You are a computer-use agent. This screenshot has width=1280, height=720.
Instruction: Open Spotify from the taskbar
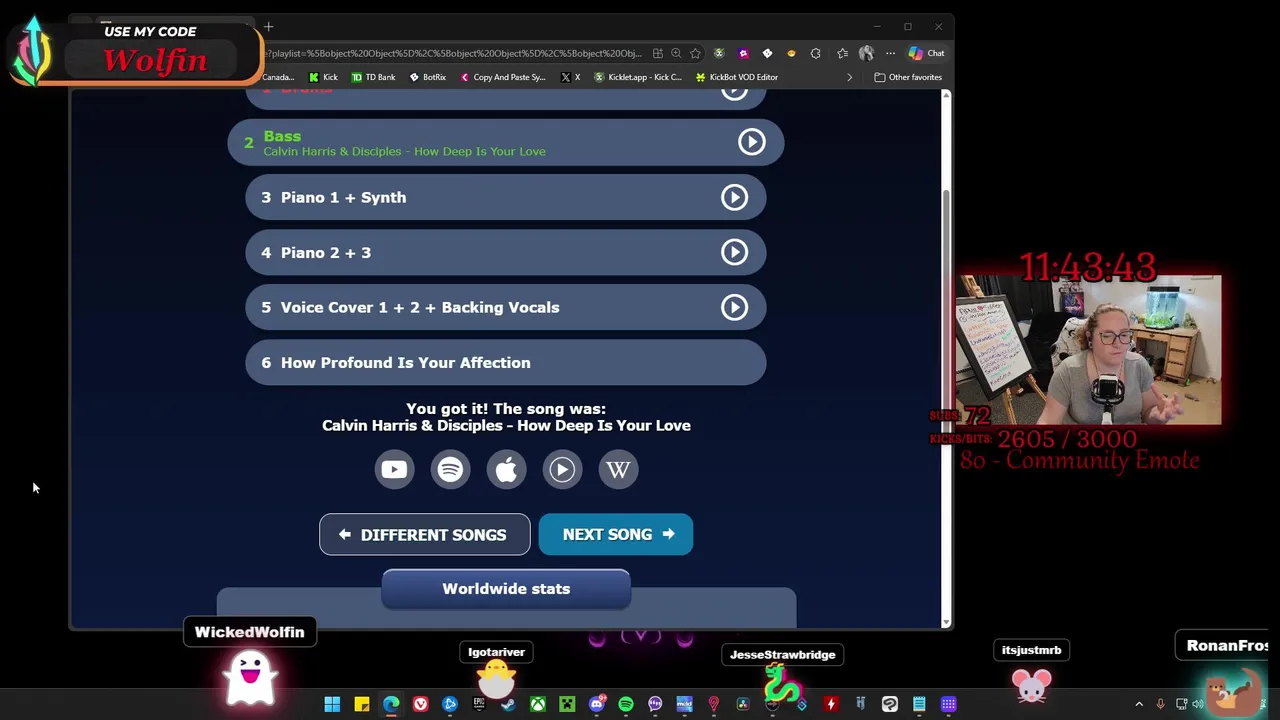coord(626,704)
